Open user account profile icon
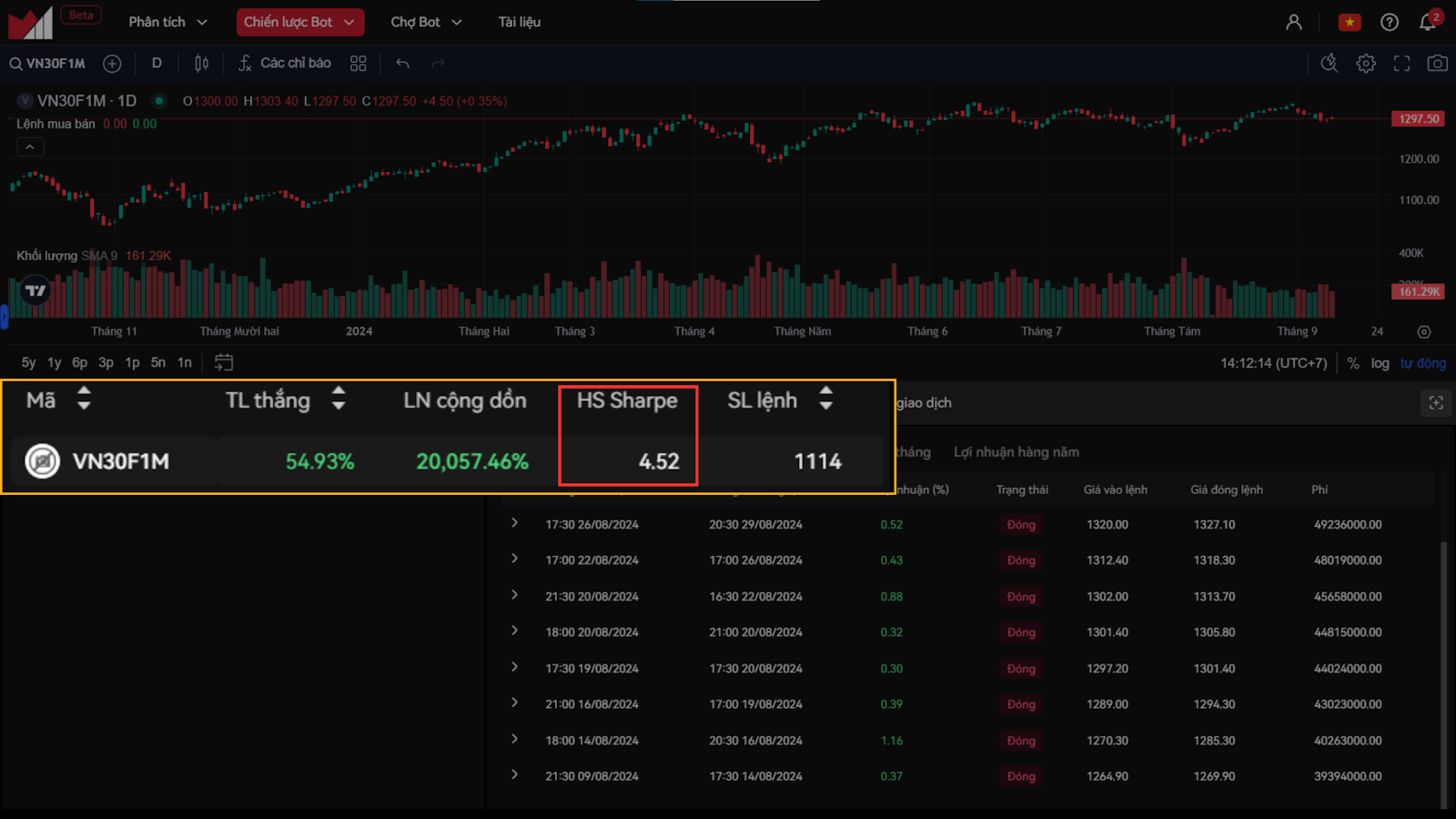 coord(1294,22)
